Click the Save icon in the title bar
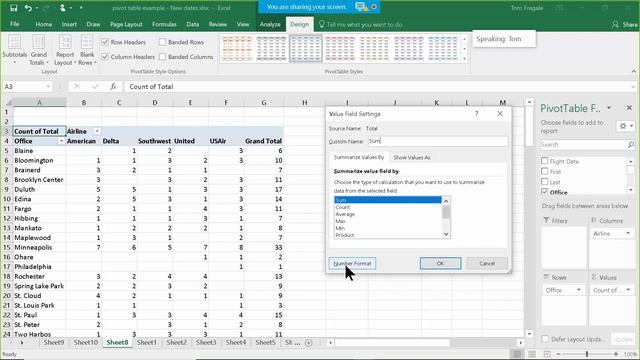Screen dimensions: 640x360 point(13,8)
